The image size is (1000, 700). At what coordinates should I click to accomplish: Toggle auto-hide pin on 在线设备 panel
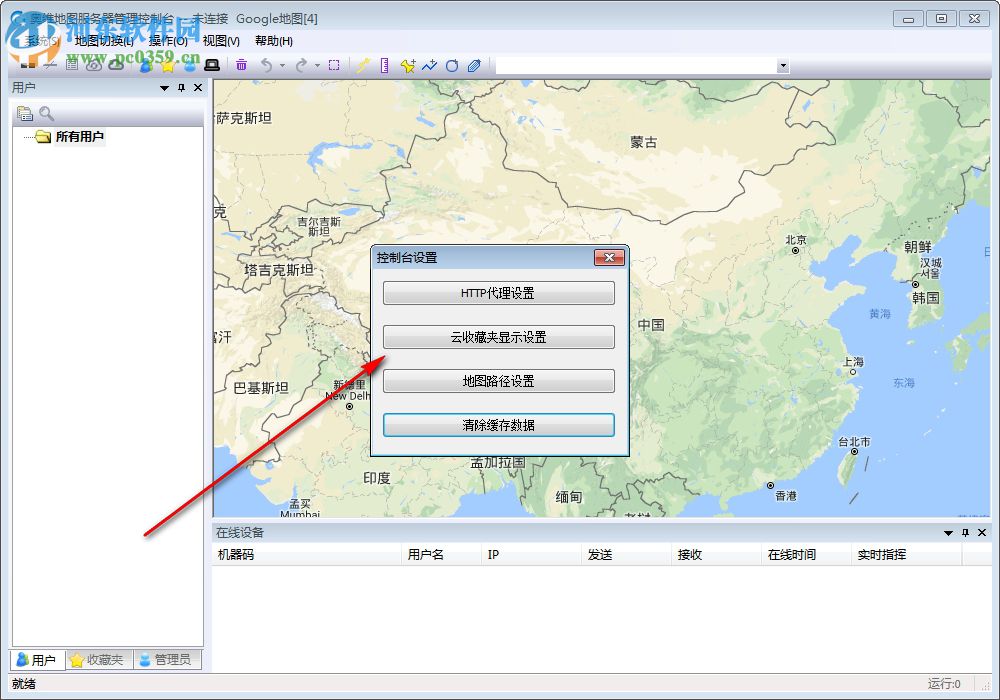click(964, 532)
